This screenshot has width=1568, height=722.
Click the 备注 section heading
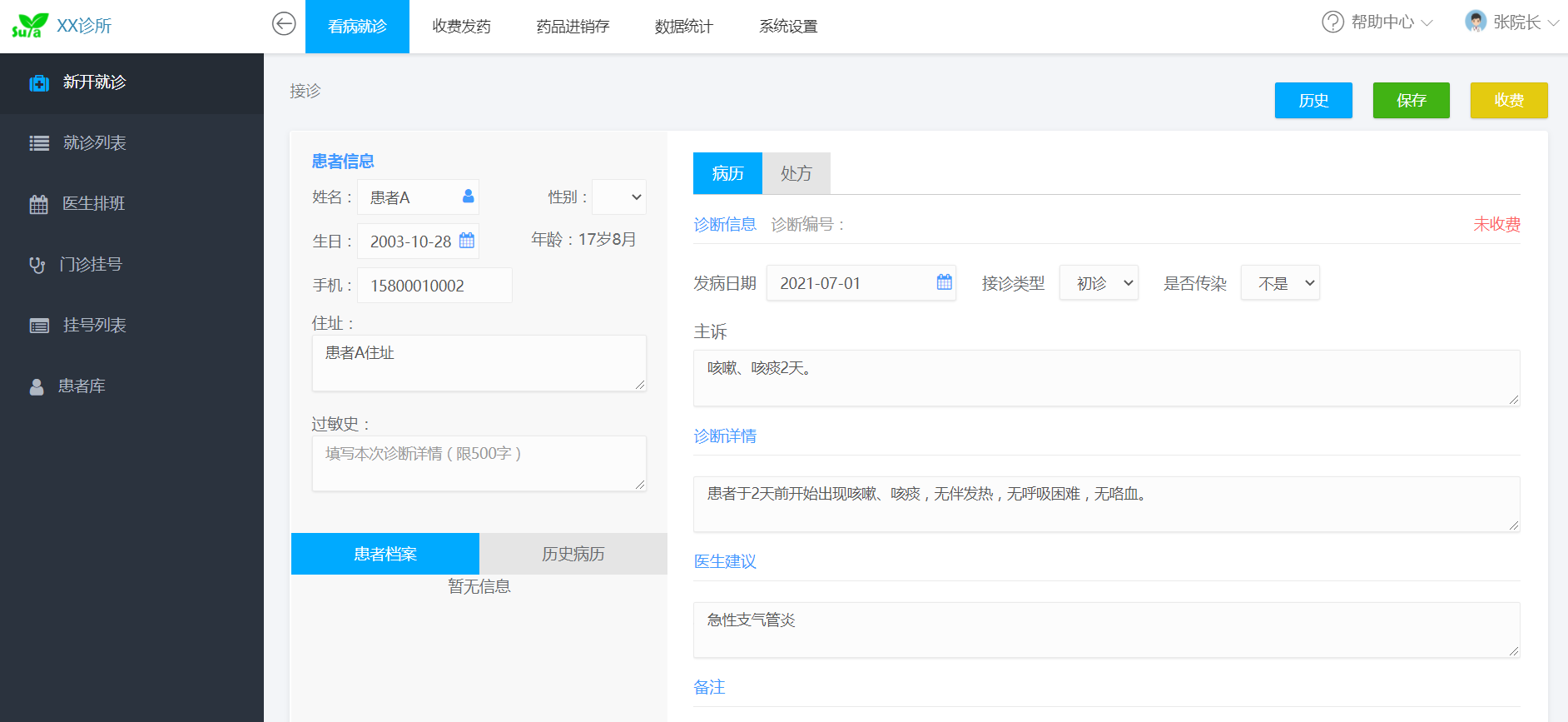(709, 687)
